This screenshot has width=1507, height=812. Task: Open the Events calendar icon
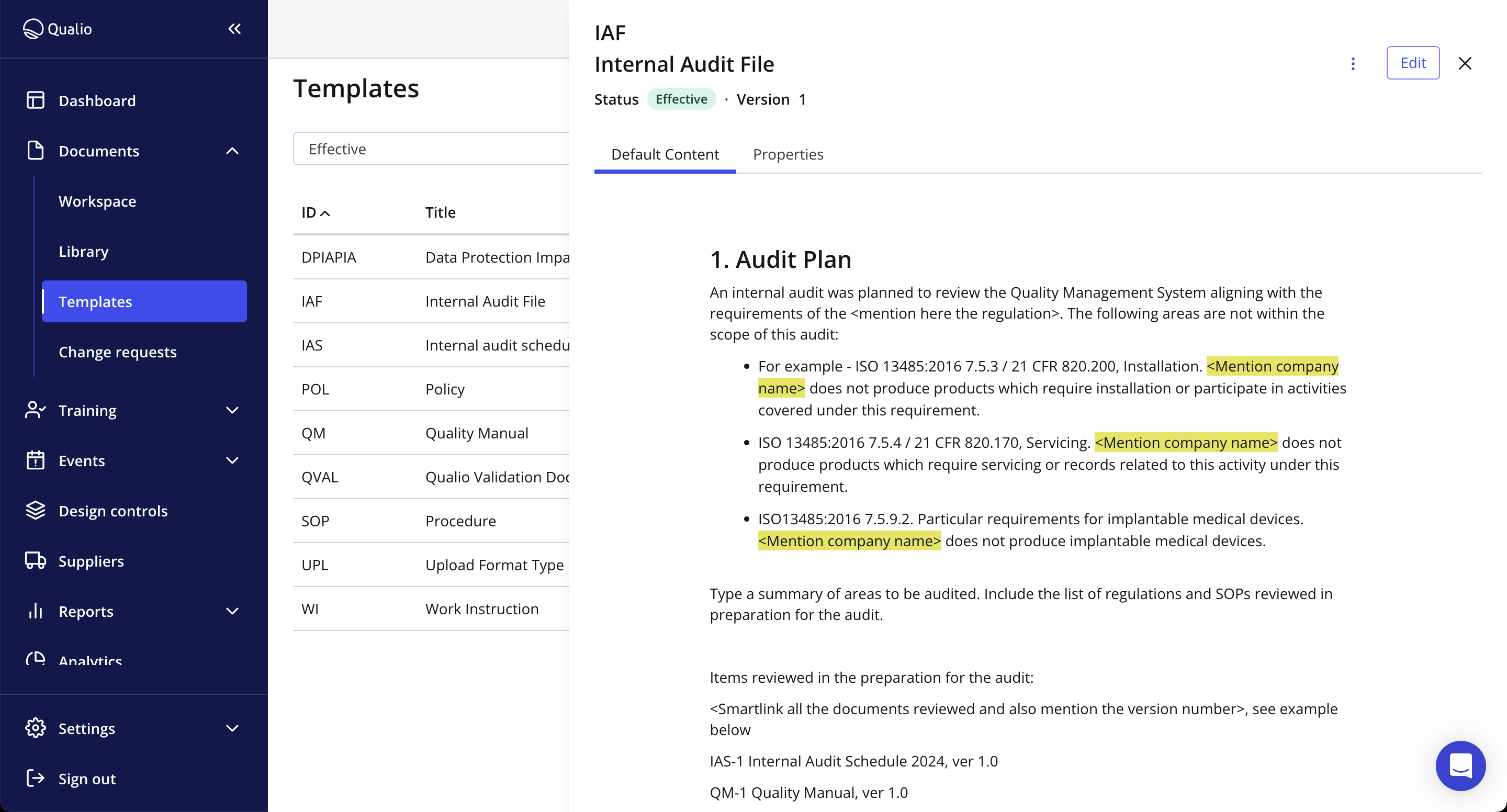(x=35, y=460)
